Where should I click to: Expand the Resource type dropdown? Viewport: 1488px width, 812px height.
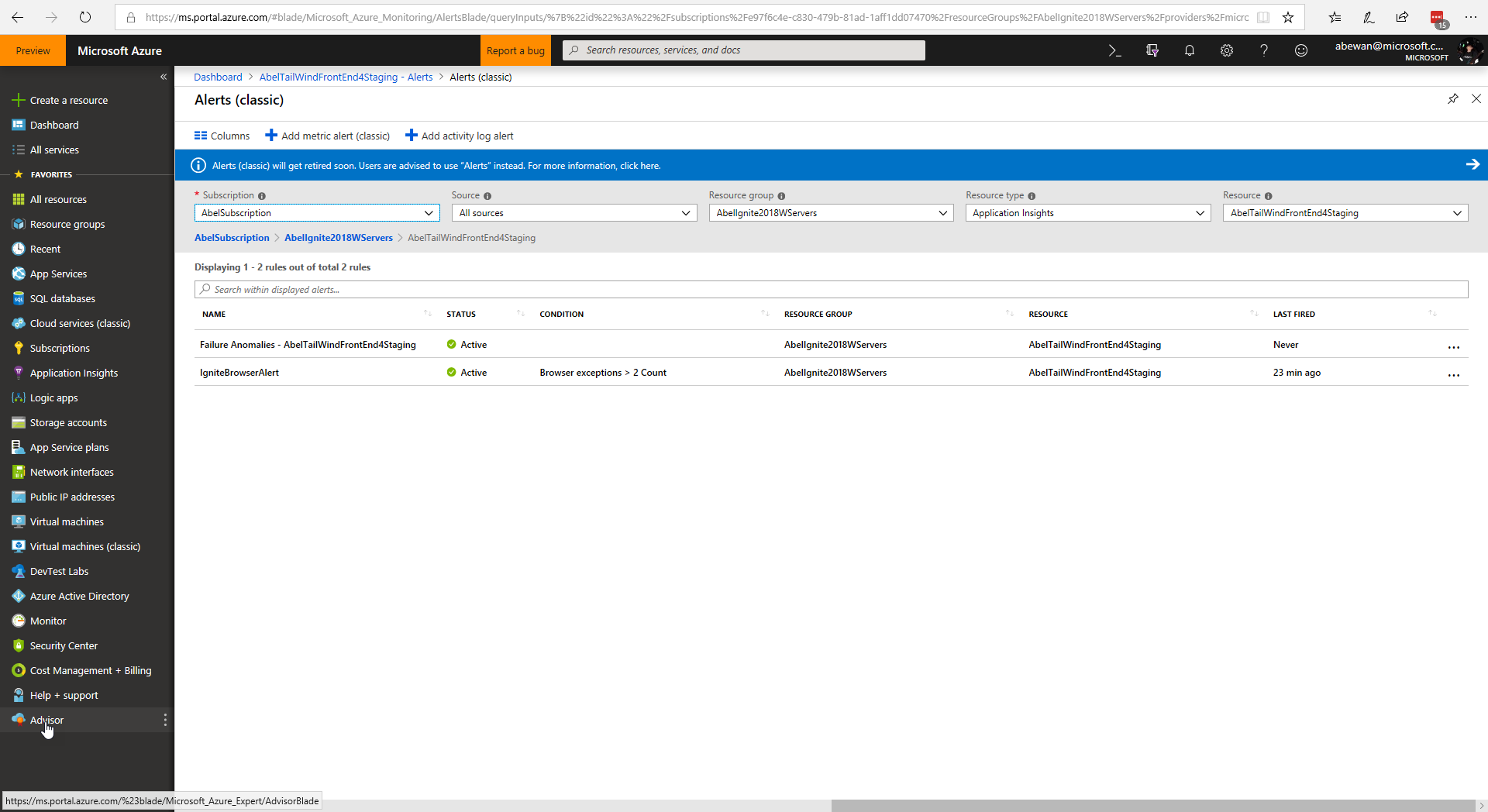pyautogui.click(x=1088, y=213)
